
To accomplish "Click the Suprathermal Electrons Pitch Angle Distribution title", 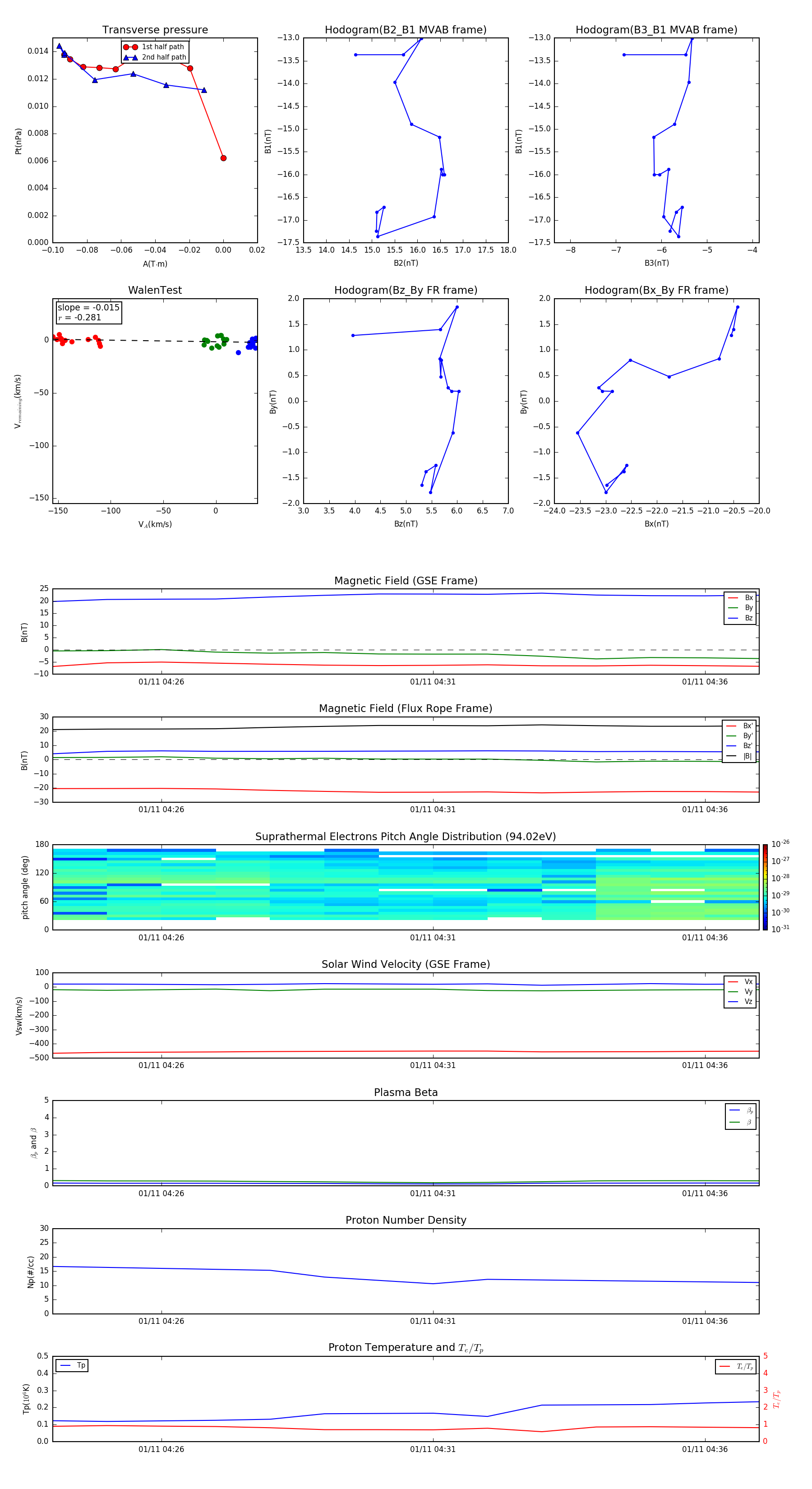I will tap(406, 837).
